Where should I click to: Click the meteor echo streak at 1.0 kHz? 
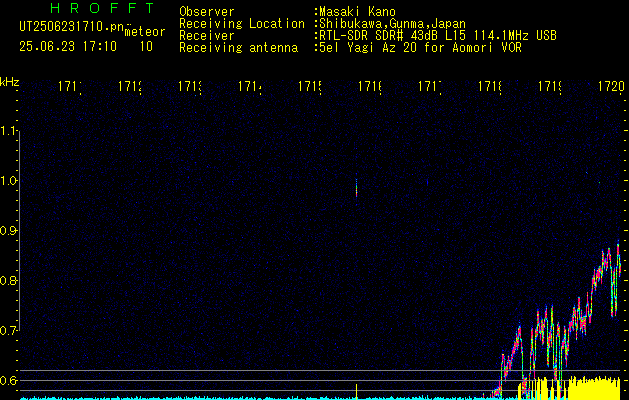(x=356, y=188)
